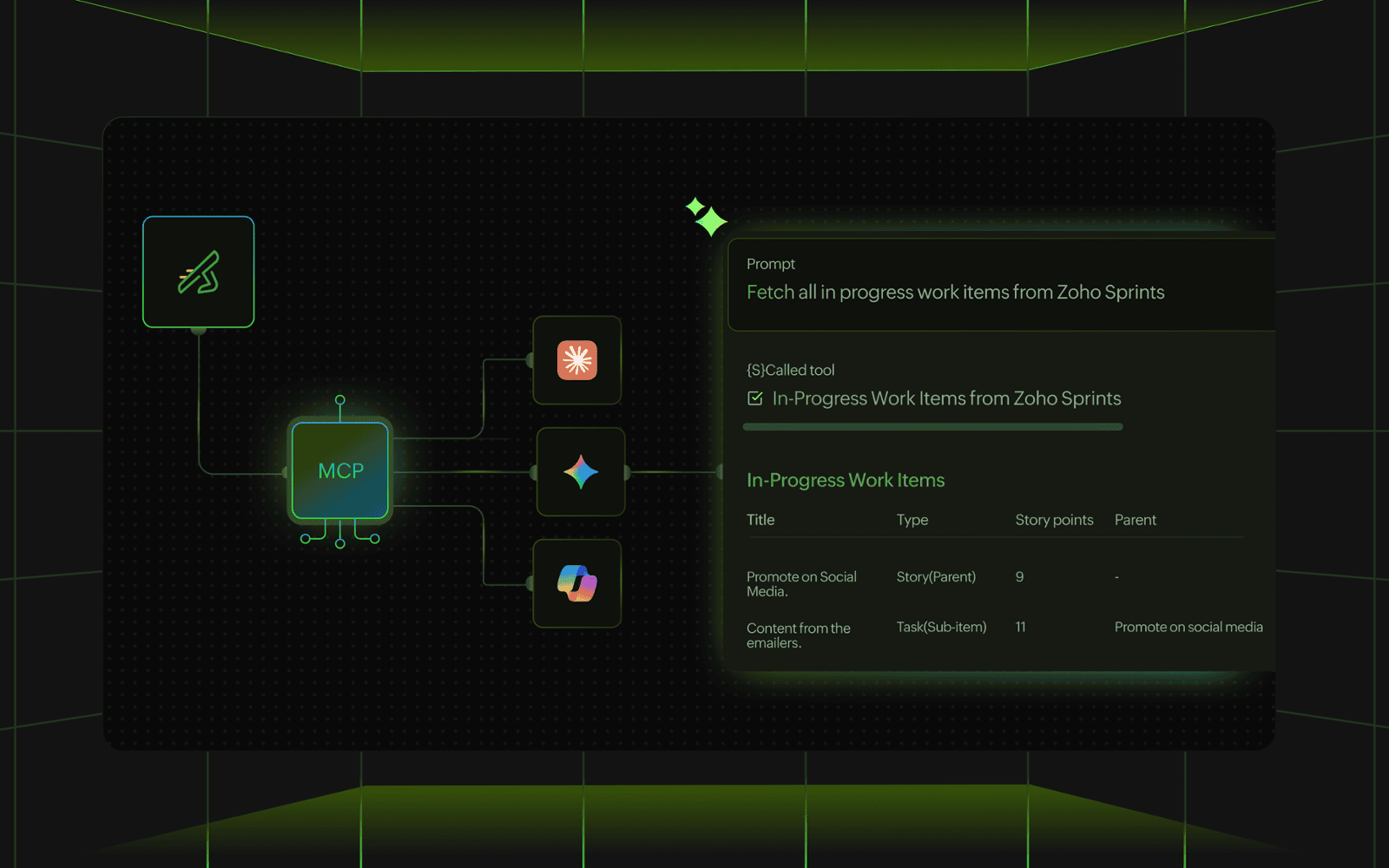
Task: Open the Promote on Social Media item
Action: [x=801, y=584]
